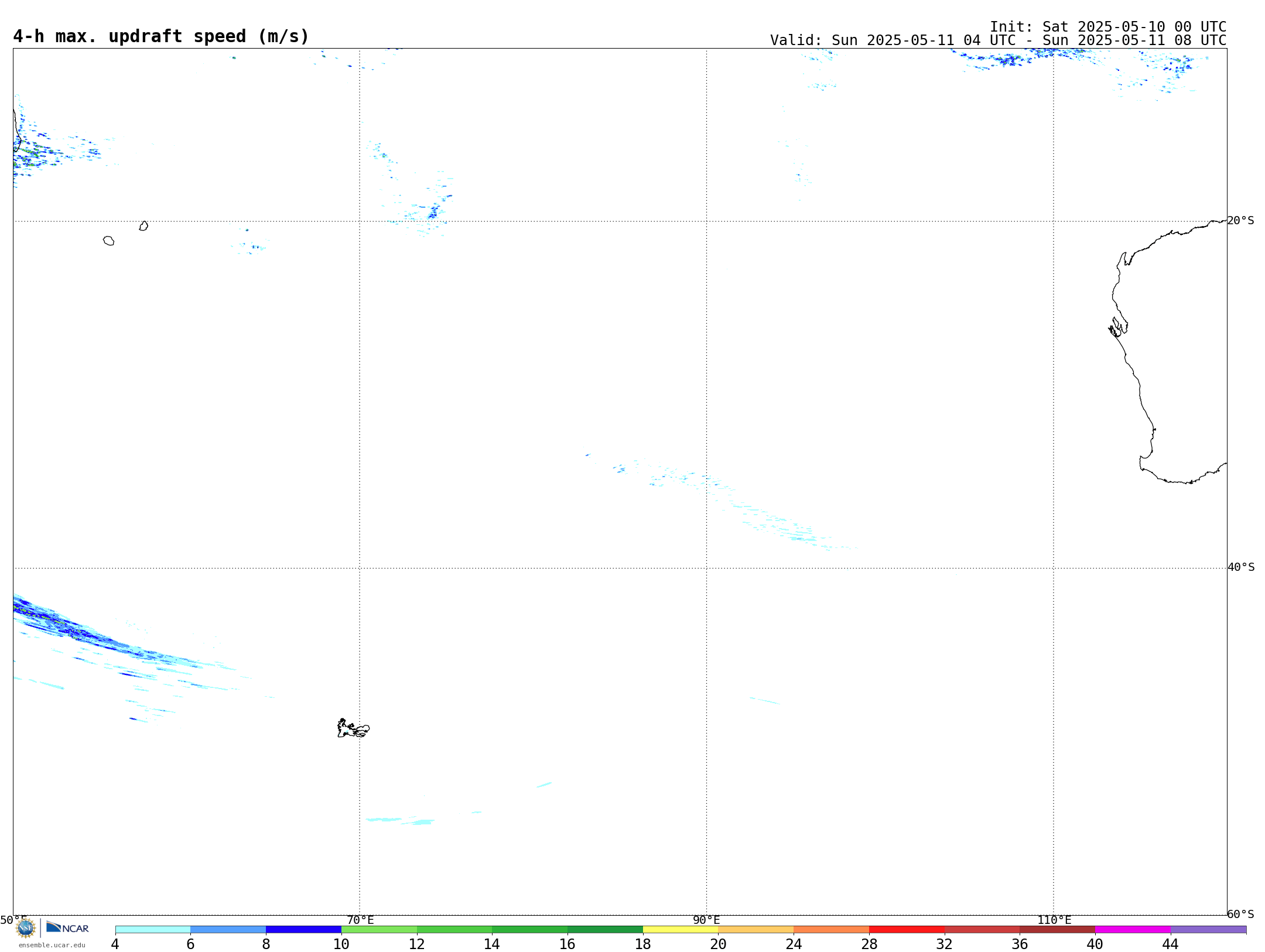Click the 60°S latitude label
Image resolution: width=1265 pixels, height=952 pixels.
1241,914
